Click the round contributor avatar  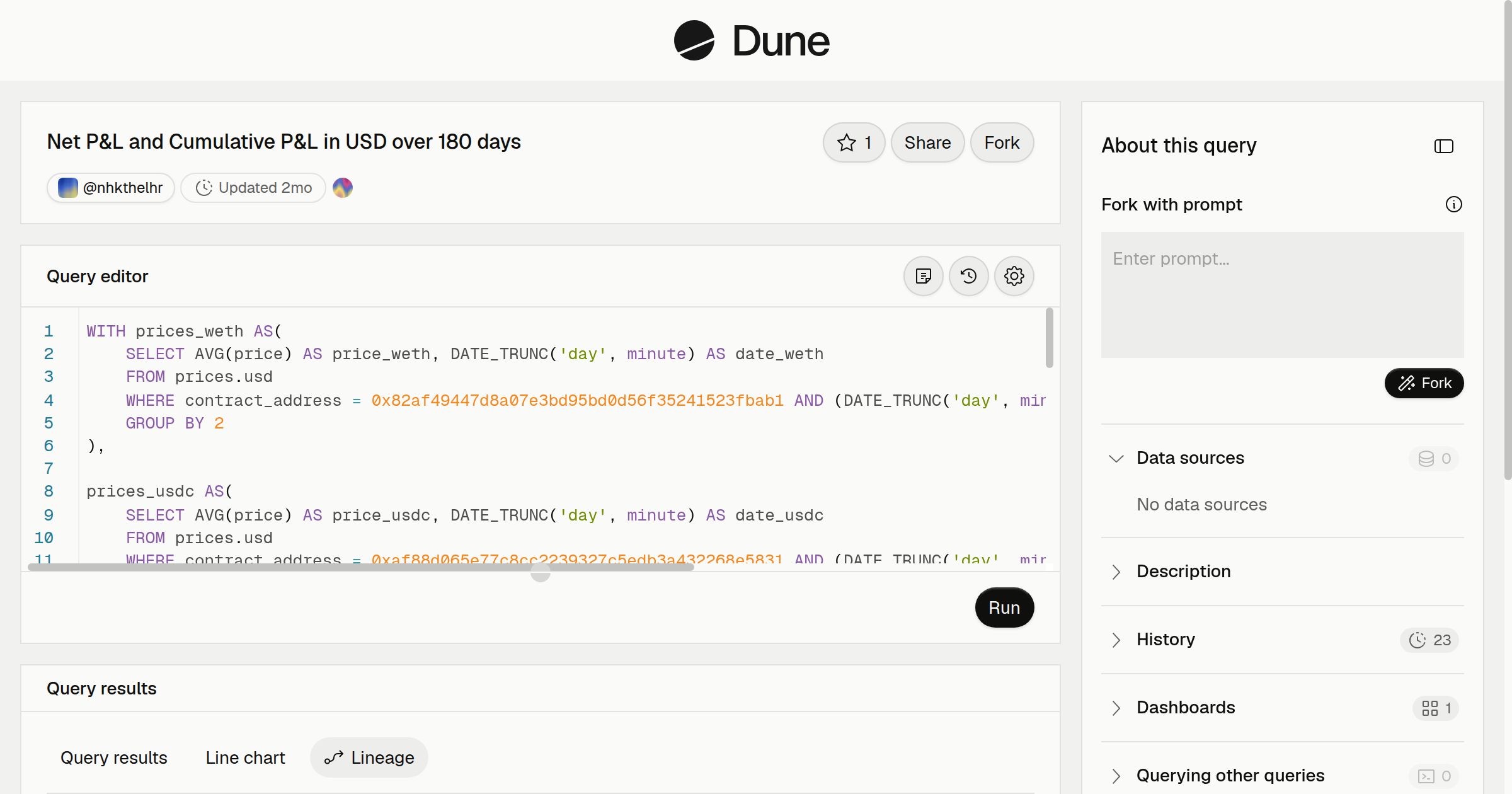point(342,188)
